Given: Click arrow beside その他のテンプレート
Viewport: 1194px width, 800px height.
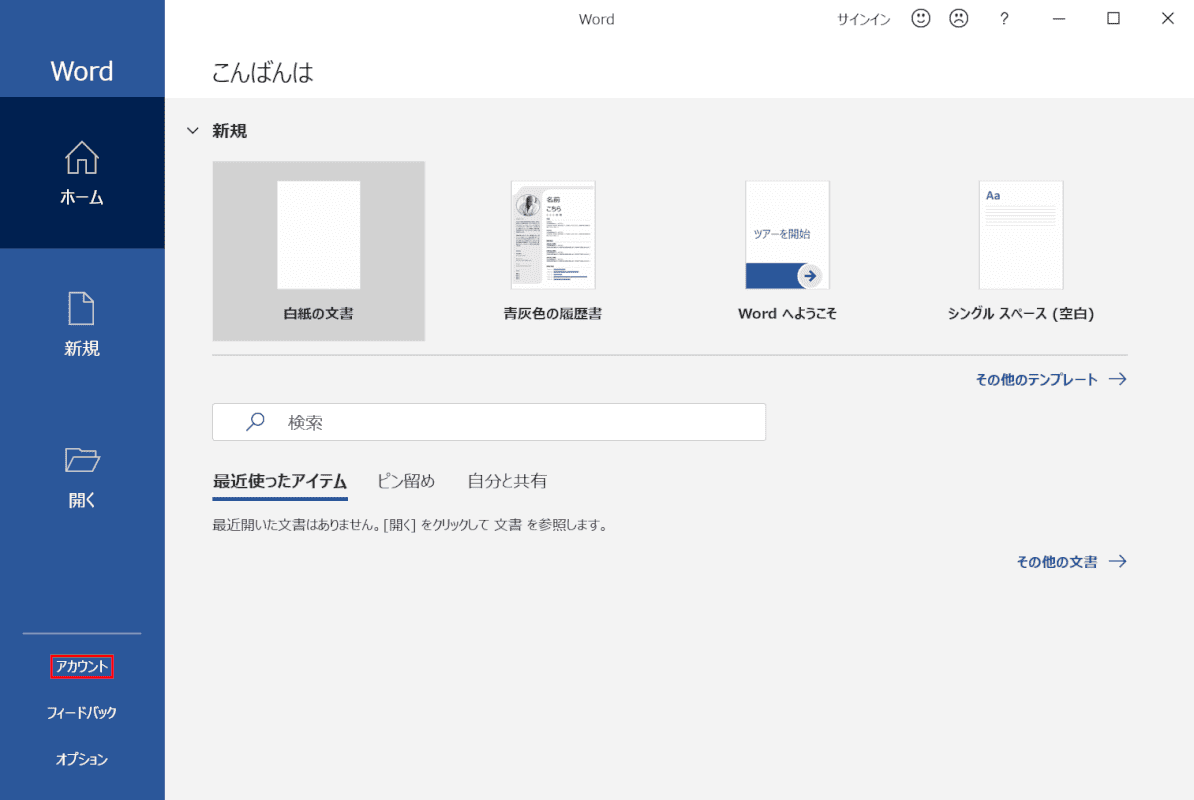Looking at the screenshot, I should click(x=1117, y=379).
